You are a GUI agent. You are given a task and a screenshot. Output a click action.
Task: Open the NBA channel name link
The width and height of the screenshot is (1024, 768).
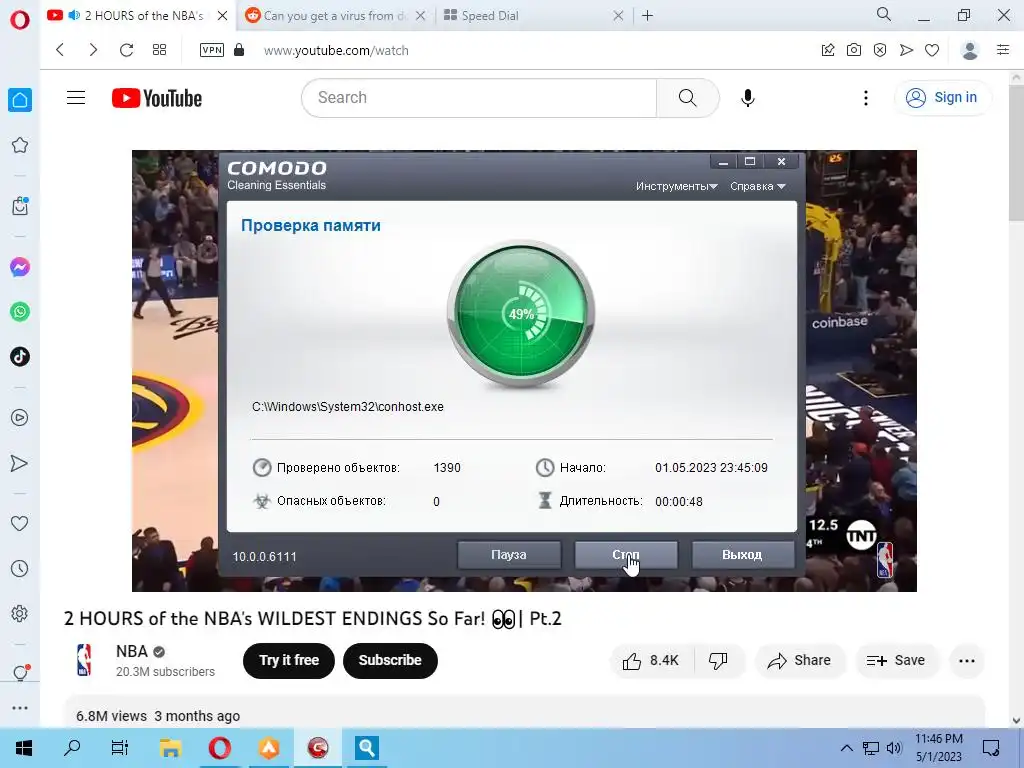[132, 651]
